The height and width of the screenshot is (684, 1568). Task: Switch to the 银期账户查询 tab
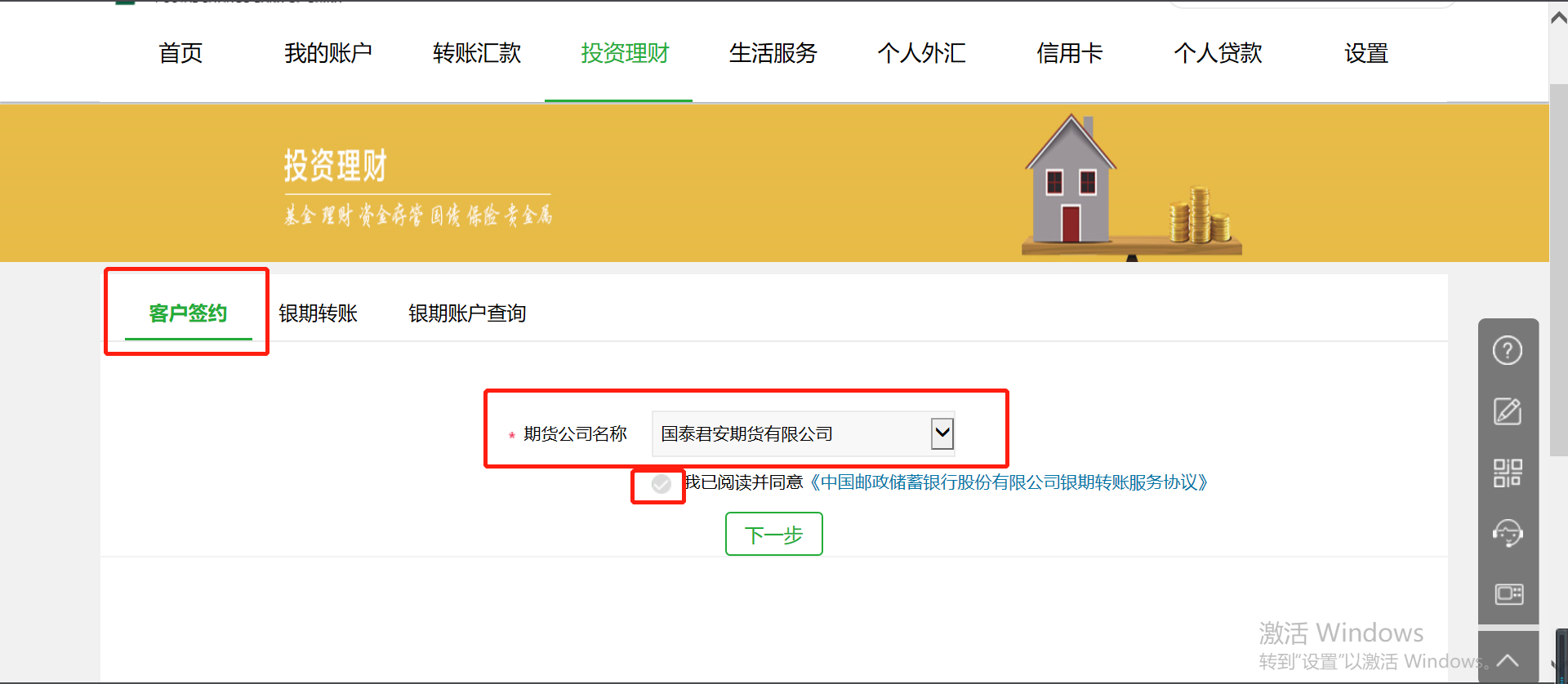tap(467, 313)
